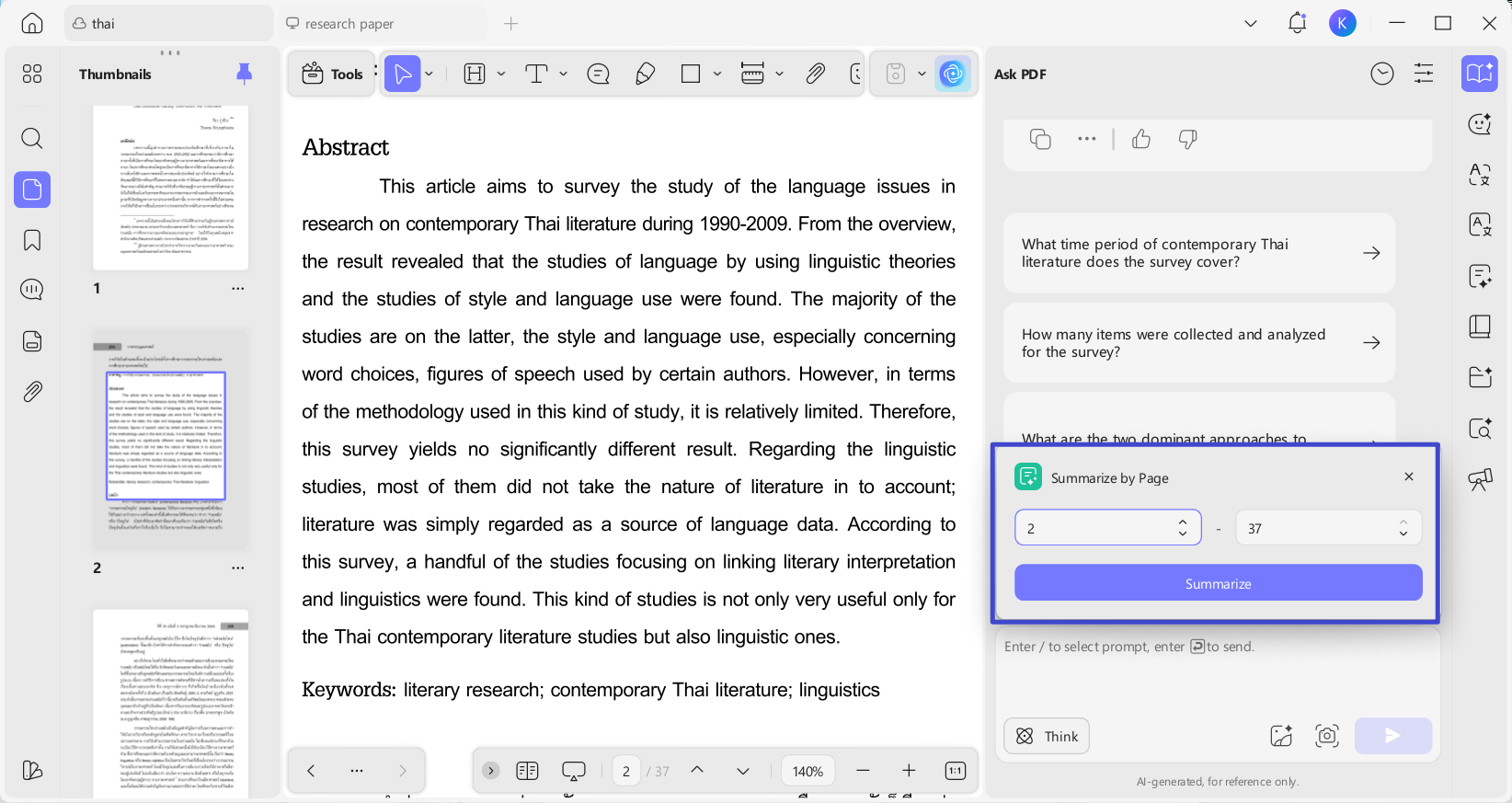1512x803 pixels.
Task: Expand the shape tool dropdown
Action: pos(717,74)
